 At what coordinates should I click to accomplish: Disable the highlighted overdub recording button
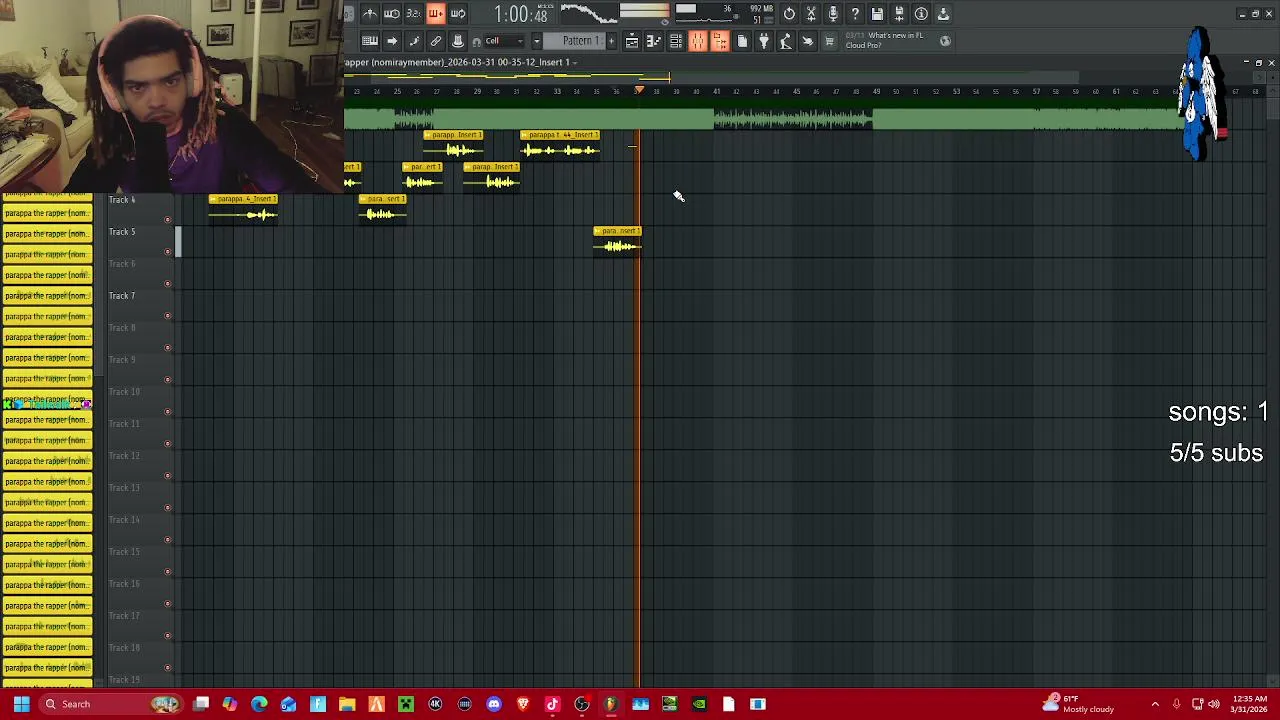[x=435, y=14]
